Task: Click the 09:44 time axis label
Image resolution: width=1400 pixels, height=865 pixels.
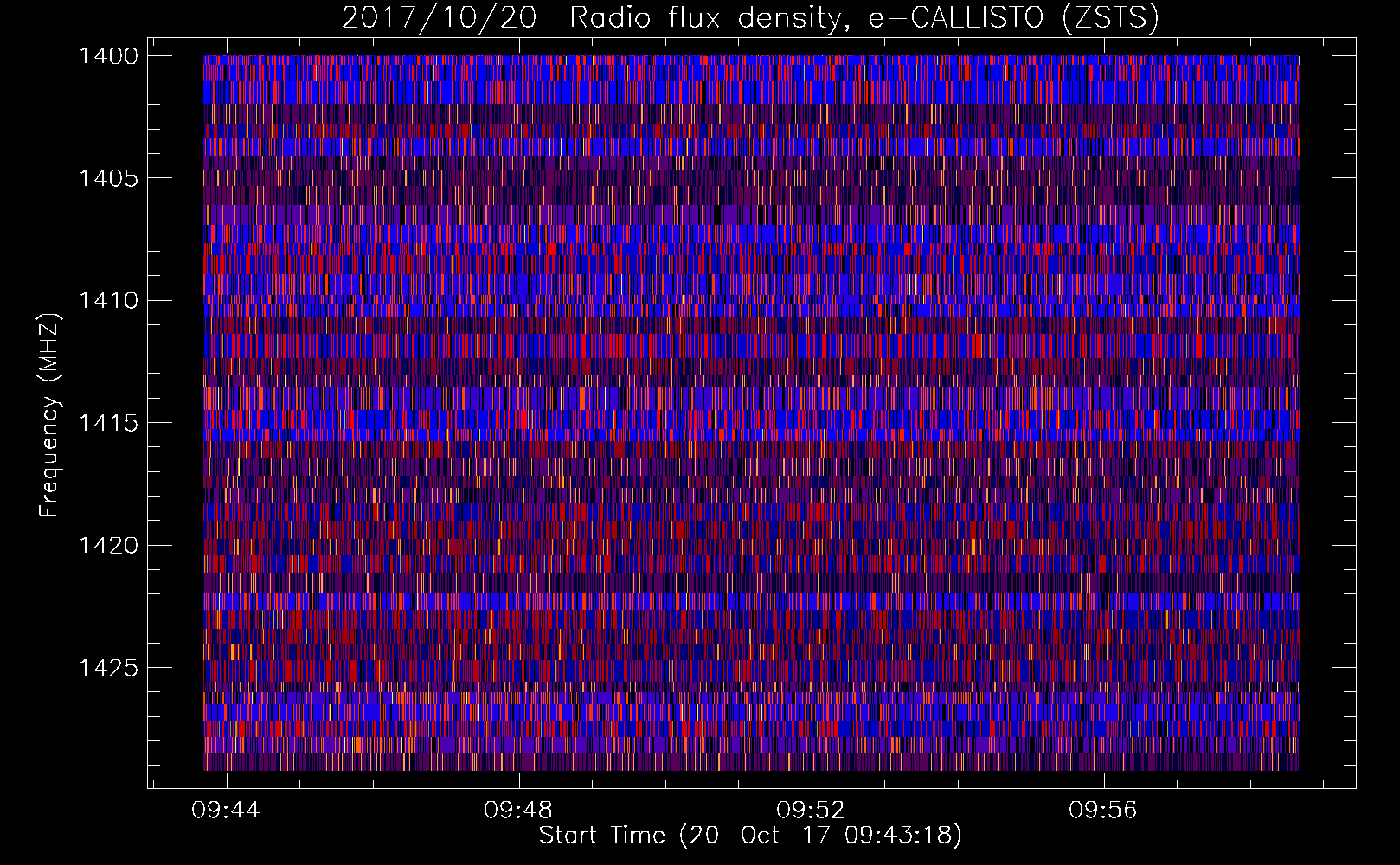Action: [x=227, y=811]
